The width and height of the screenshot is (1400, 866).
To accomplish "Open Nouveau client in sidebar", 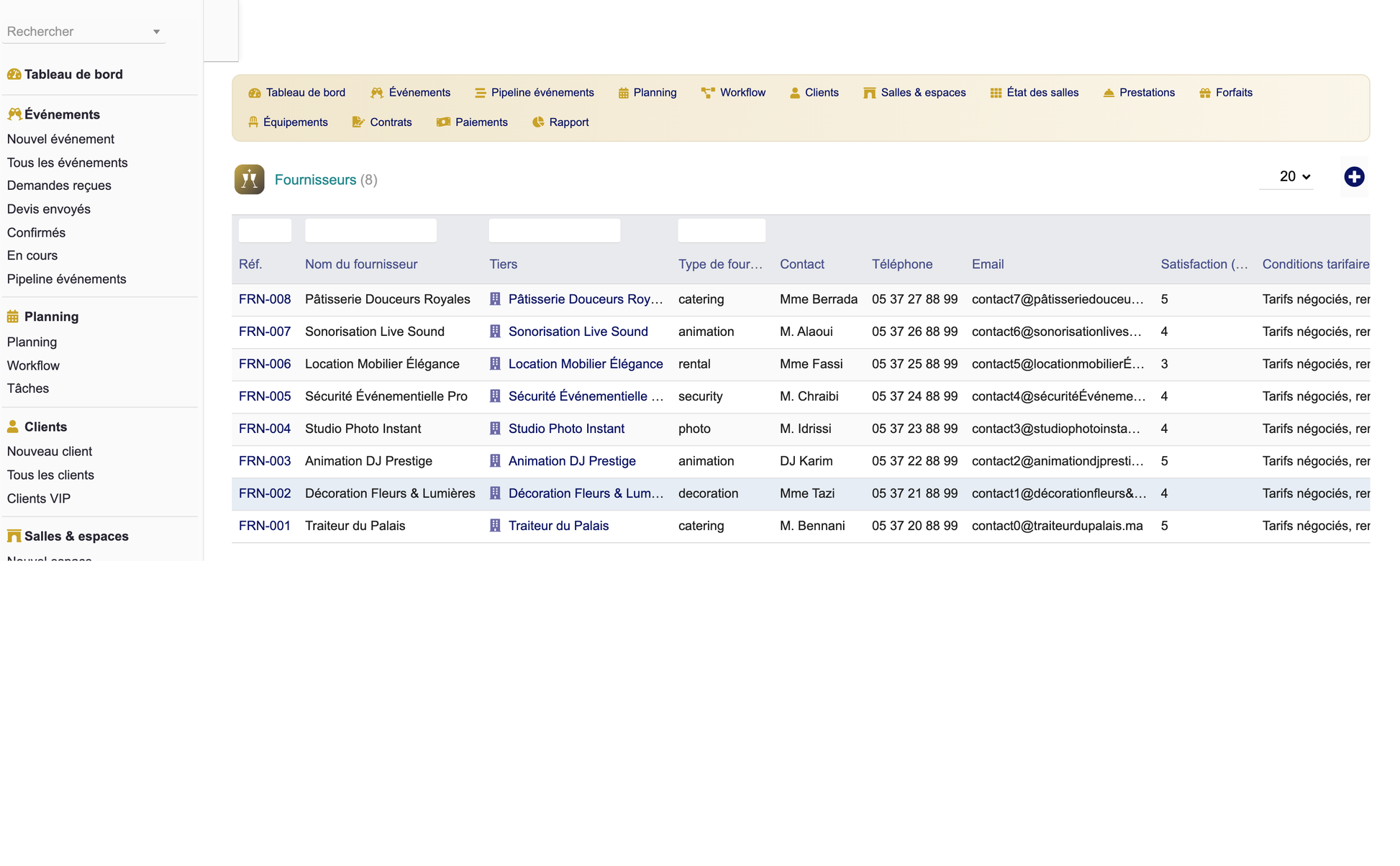I will [x=50, y=451].
